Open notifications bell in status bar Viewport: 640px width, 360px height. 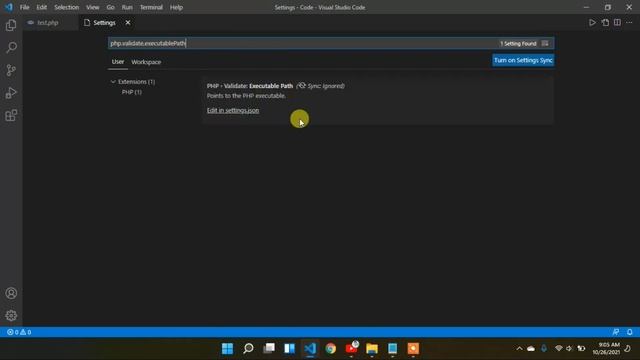630,332
